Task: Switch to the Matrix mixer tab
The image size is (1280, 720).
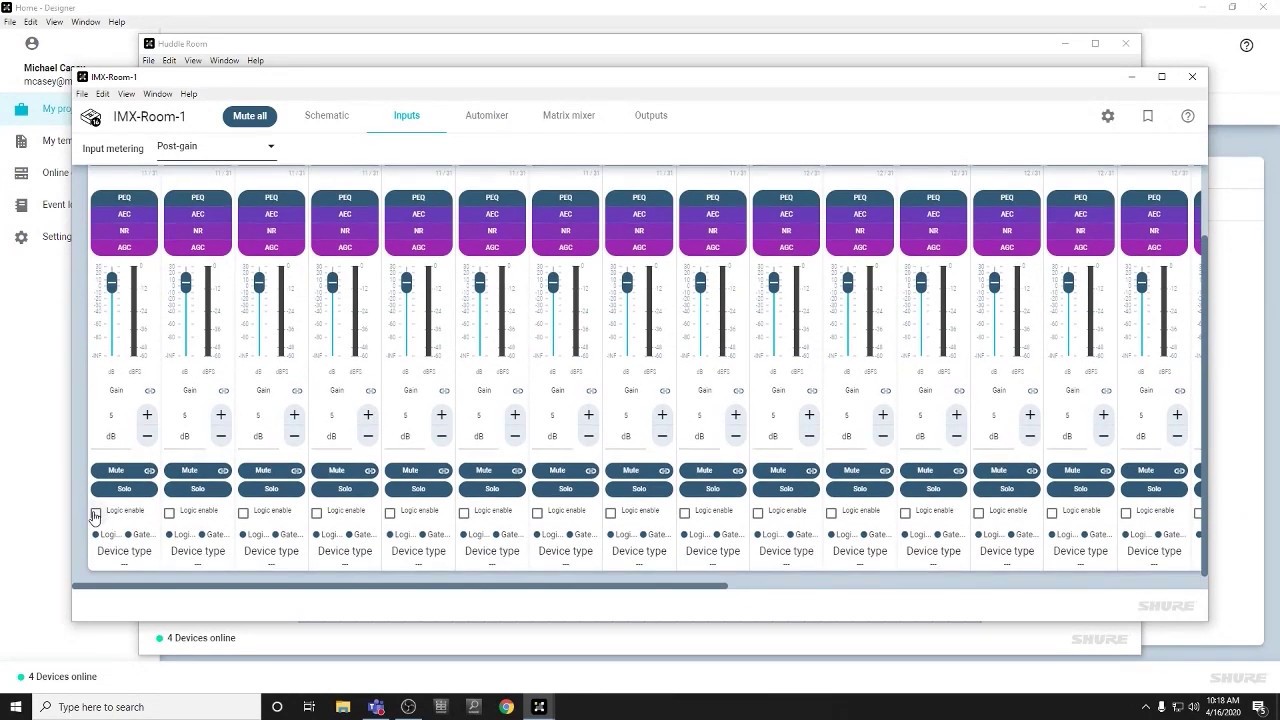Action: pyautogui.click(x=569, y=115)
